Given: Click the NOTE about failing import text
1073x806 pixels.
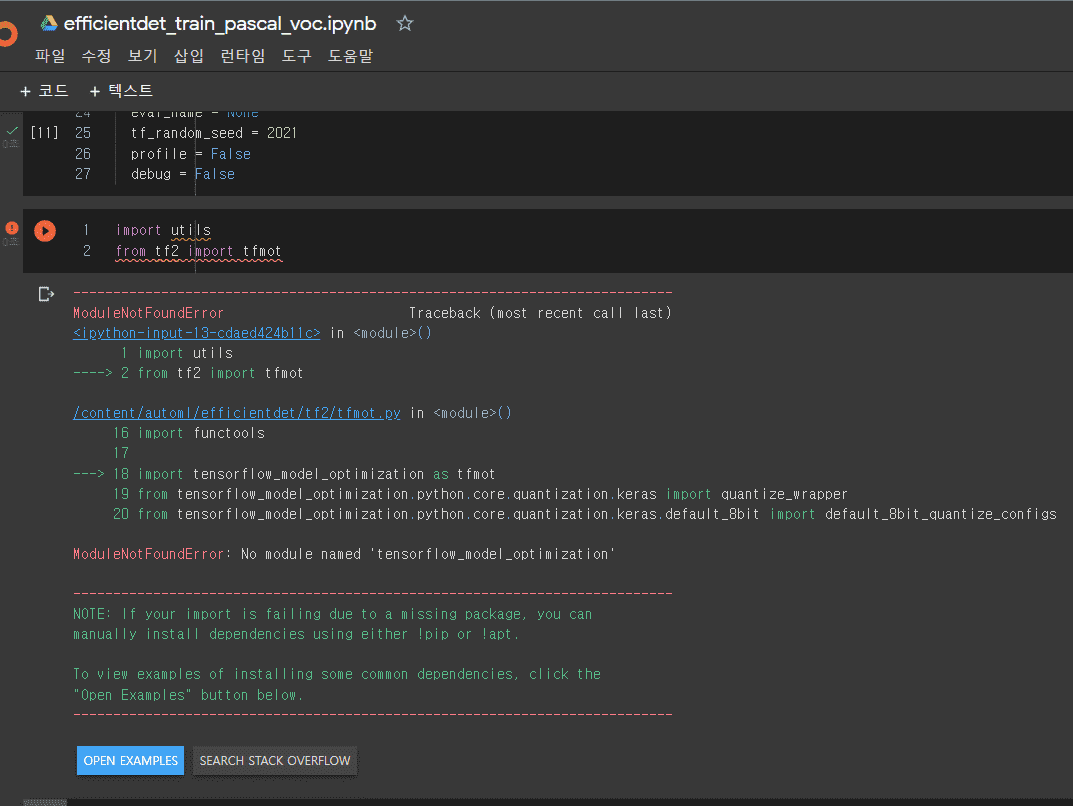Looking at the screenshot, I should point(333,624).
